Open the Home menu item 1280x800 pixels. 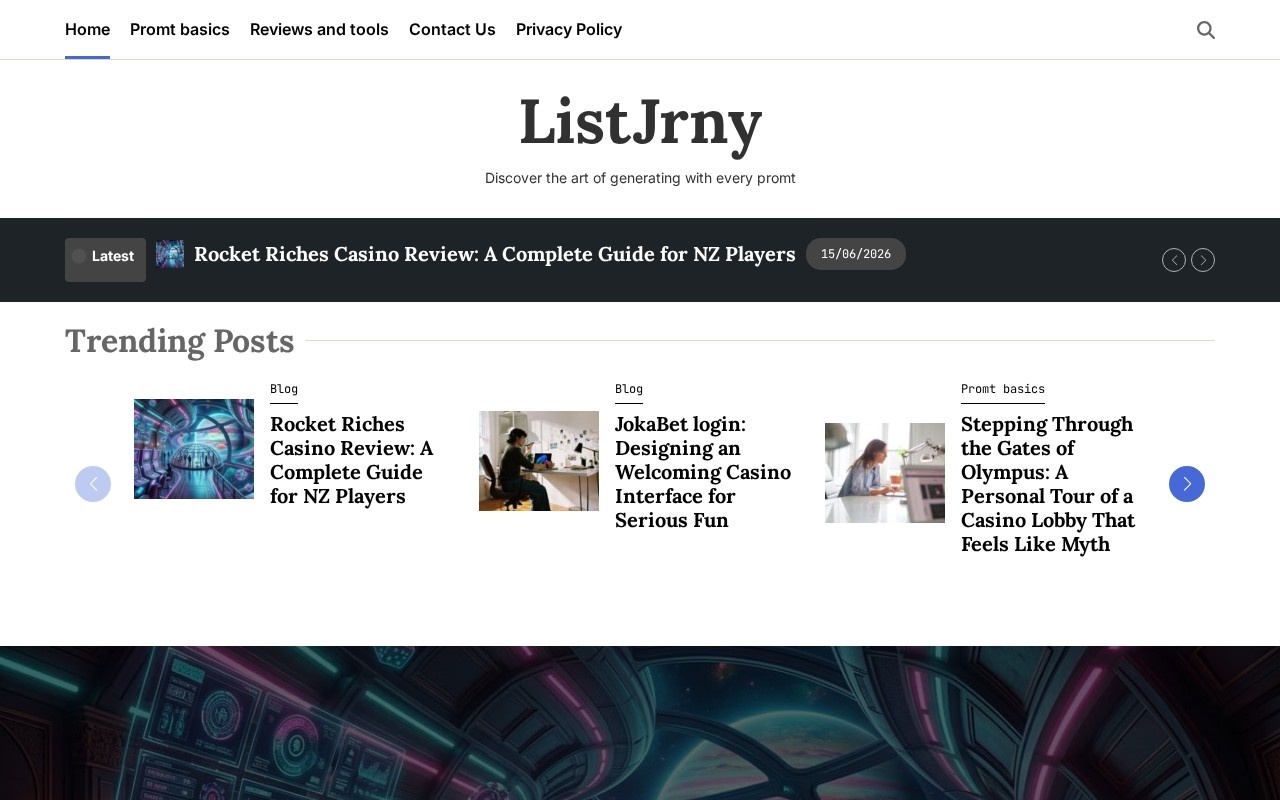87,30
